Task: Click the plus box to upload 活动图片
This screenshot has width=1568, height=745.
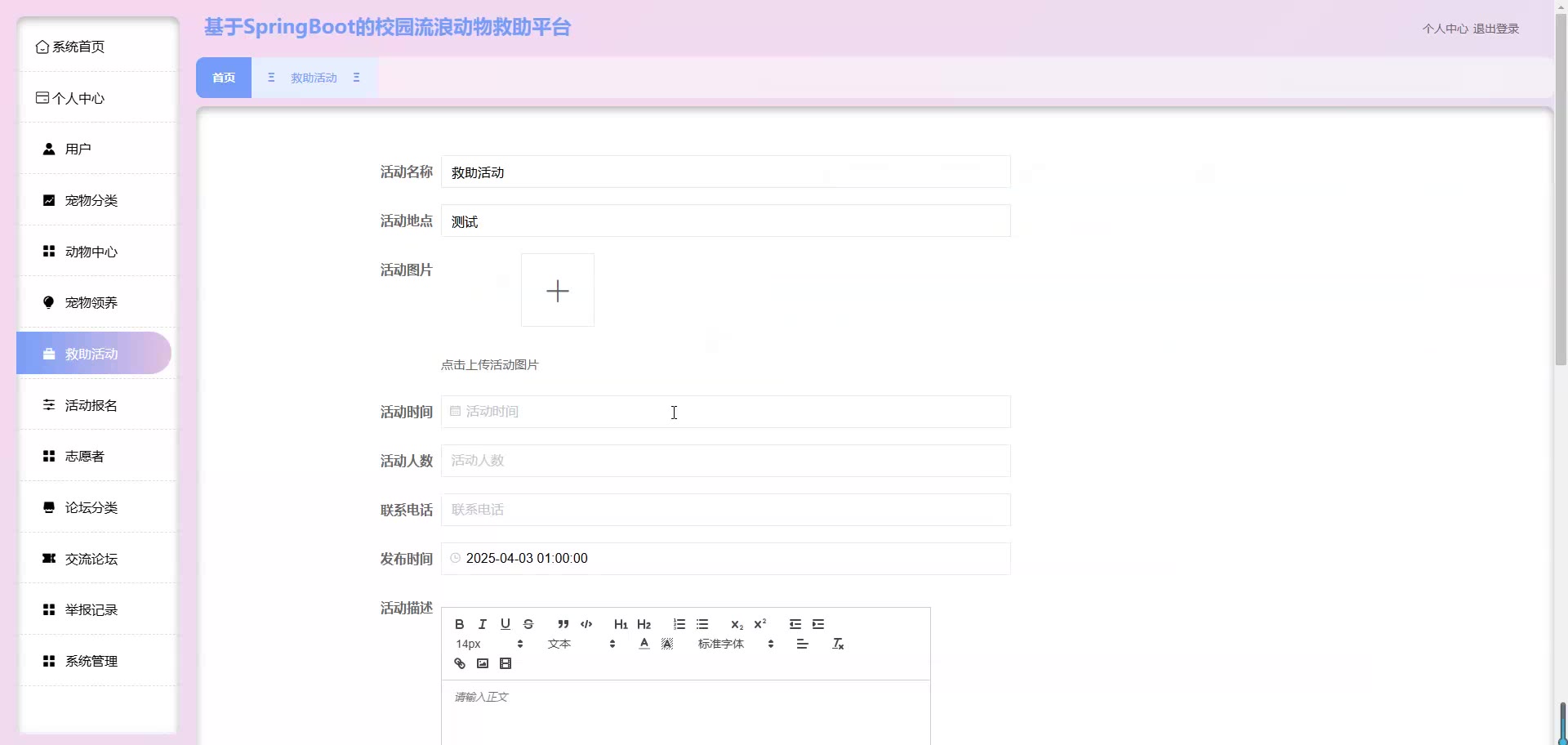Action: 558,290
